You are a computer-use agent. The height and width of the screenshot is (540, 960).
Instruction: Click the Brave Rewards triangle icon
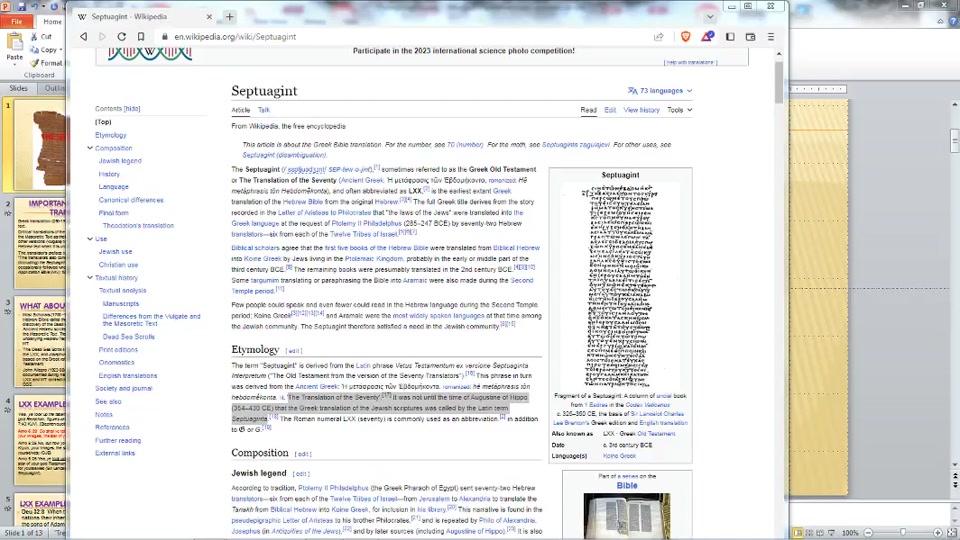click(708, 37)
